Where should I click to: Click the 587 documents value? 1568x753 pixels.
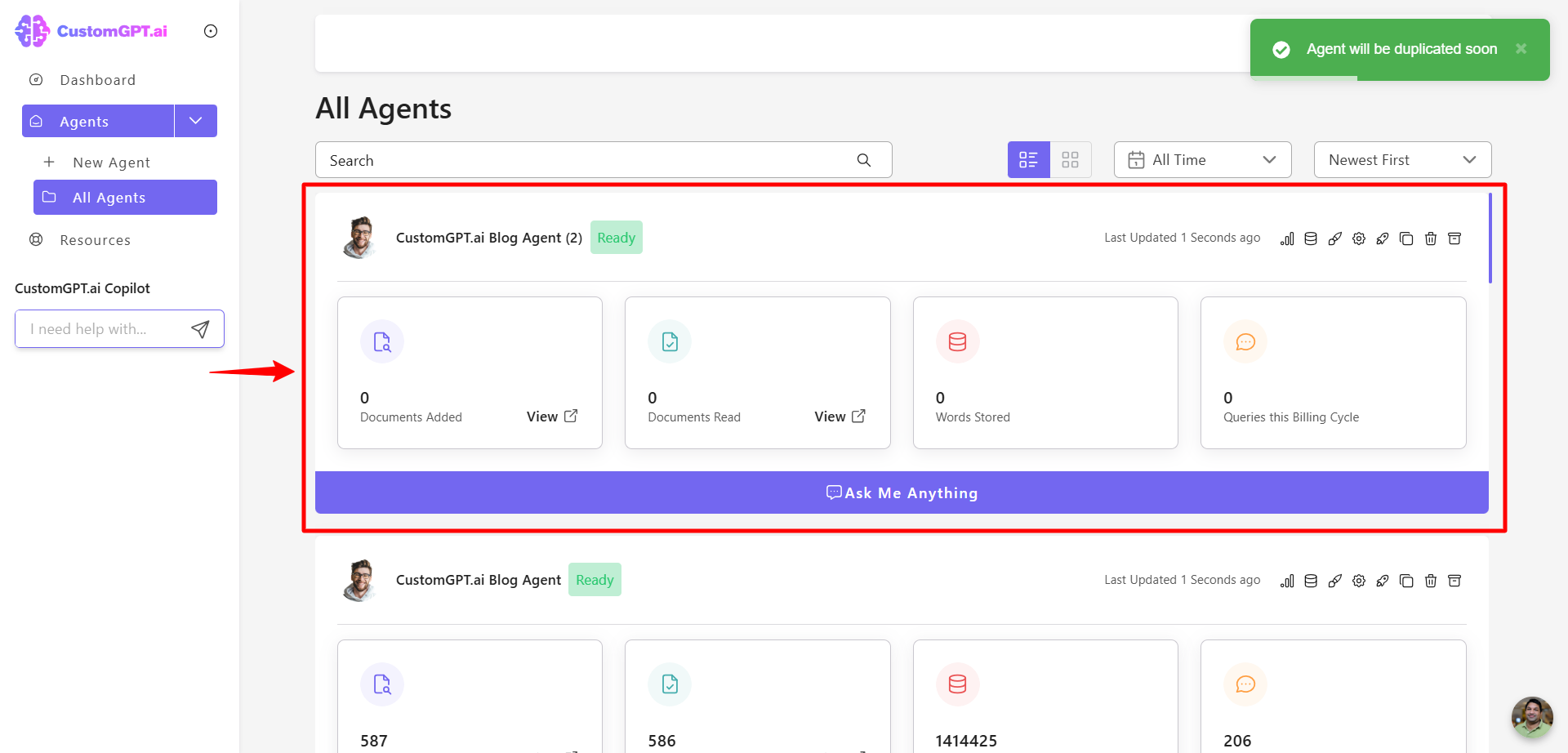[374, 741]
